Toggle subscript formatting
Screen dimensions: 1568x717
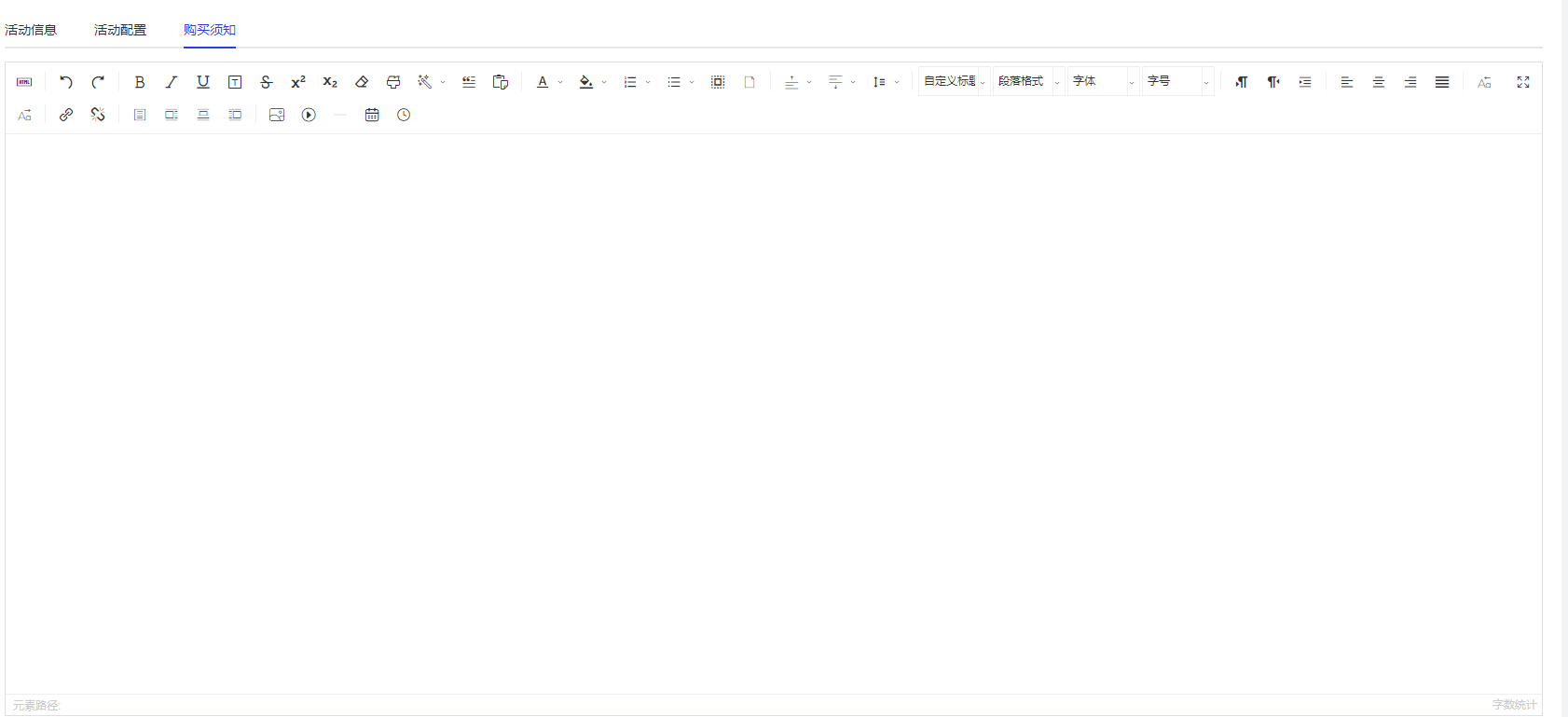(x=330, y=82)
